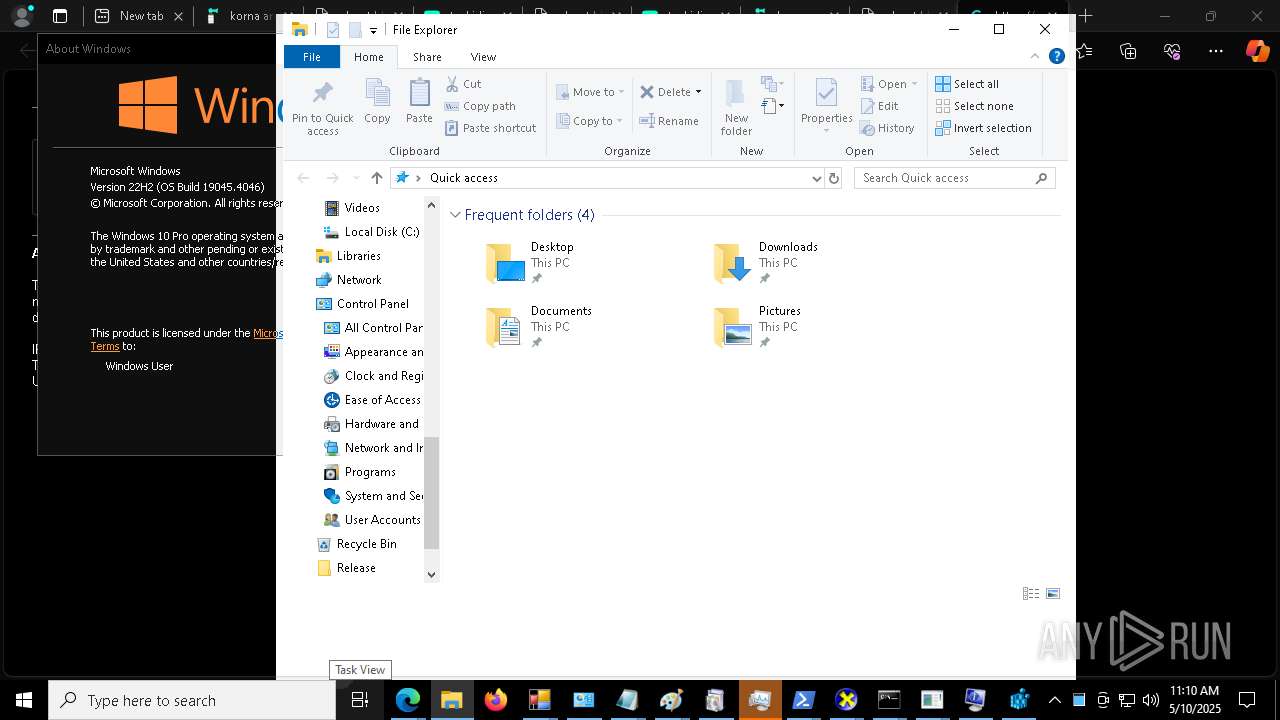Click the navigation pane scrollbar thumb
The height and width of the screenshot is (720, 1280).
tap(432, 493)
